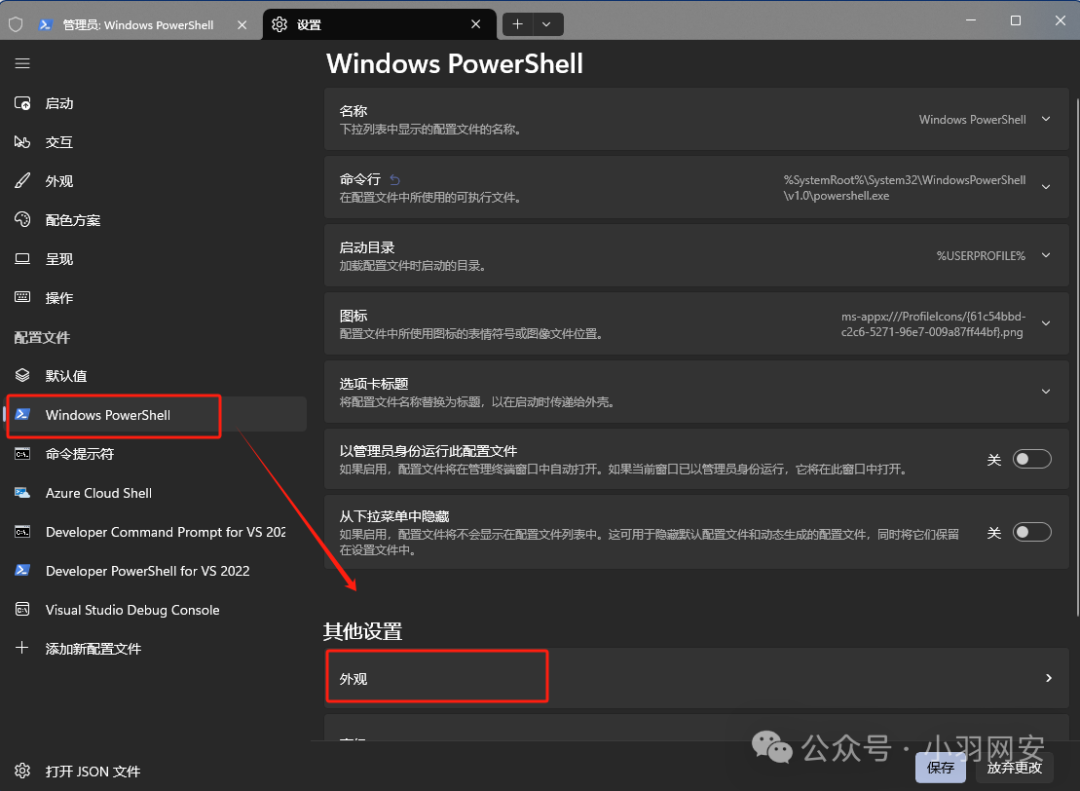Expand the 选项卡标题 setting chevron
Image resolution: width=1080 pixels, height=791 pixels.
click(1046, 391)
